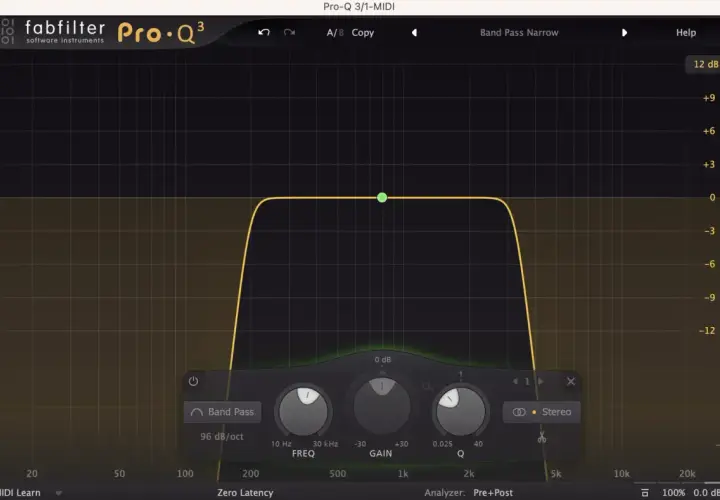Toggle the band power button
This screenshot has height=500, width=720.
coord(193,381)
